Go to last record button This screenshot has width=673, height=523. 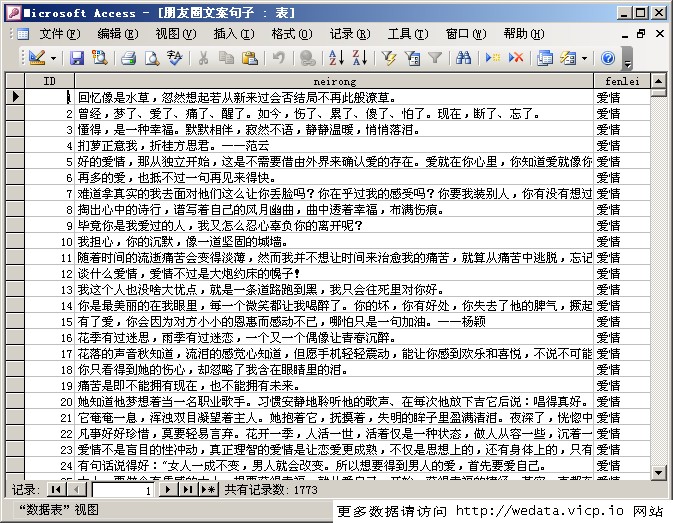click(188, 490)
